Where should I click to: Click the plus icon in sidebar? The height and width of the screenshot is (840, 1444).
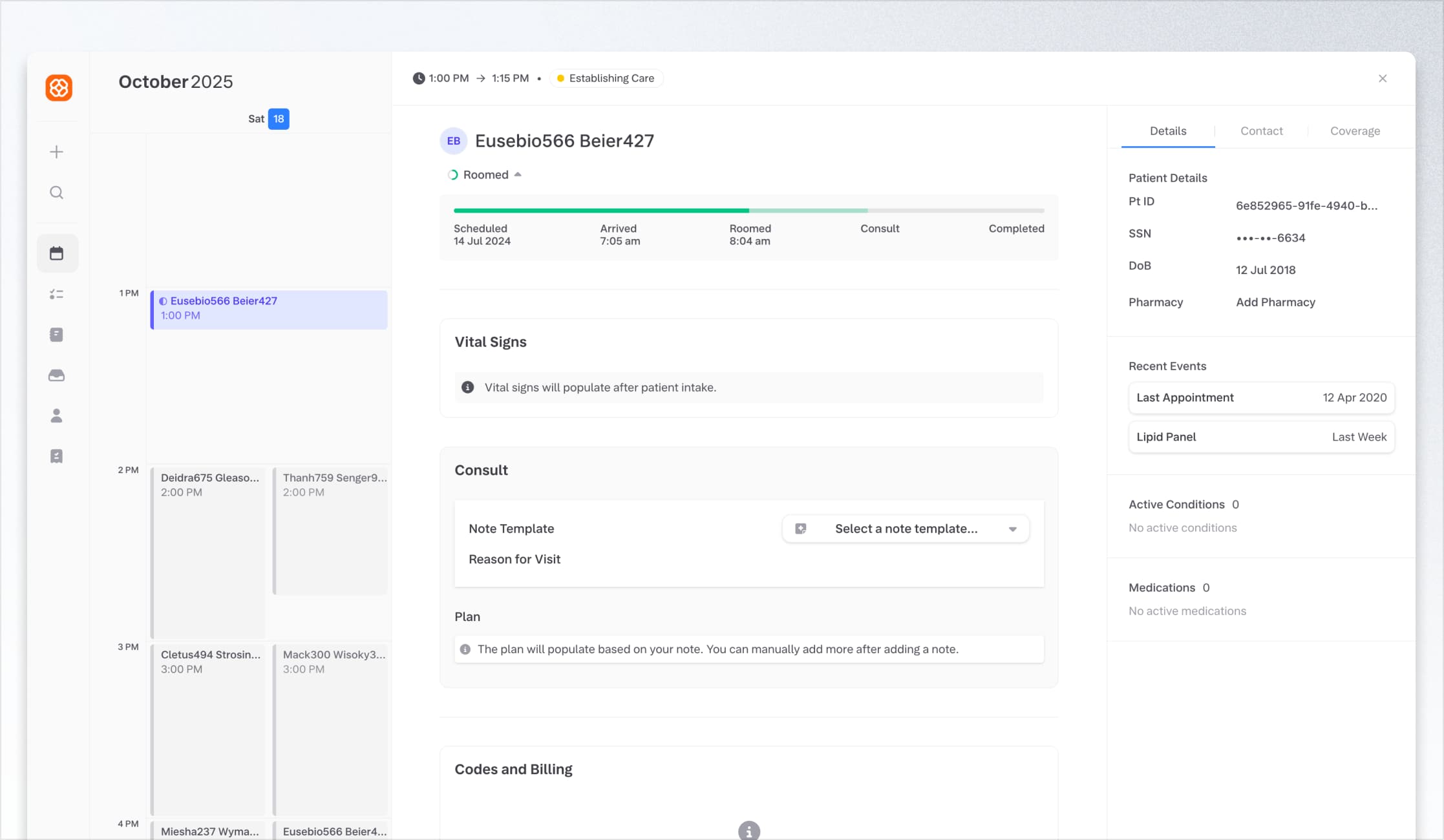57,152
